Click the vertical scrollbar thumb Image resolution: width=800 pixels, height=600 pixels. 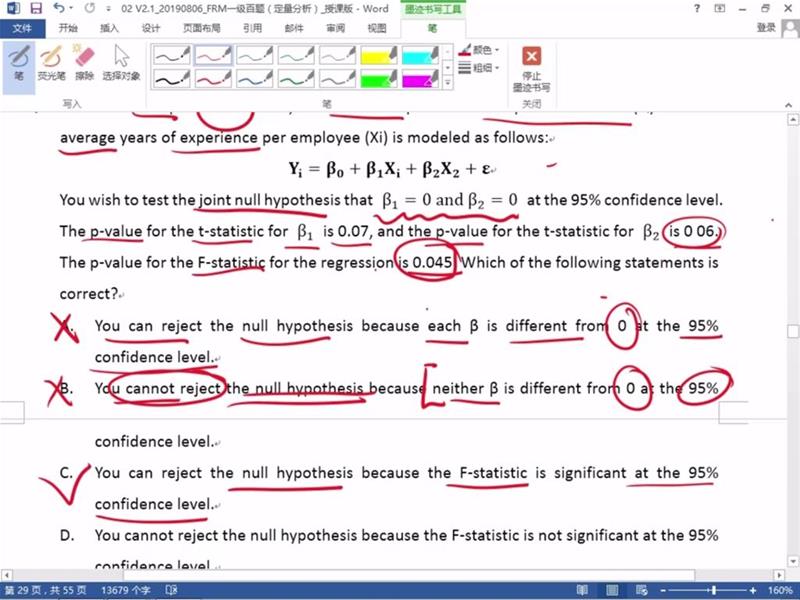tap(793, 331)
